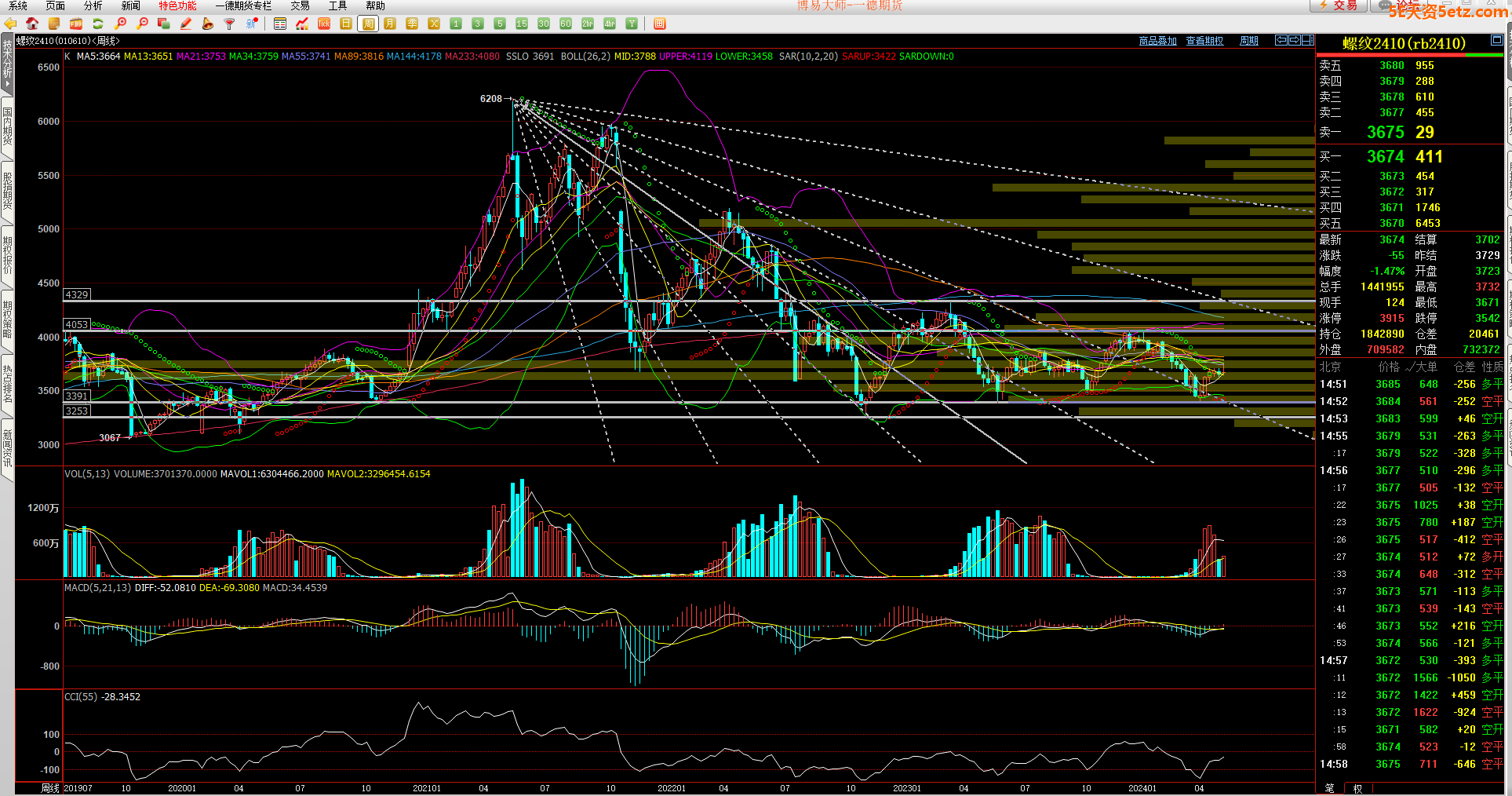
Task: Refresh data with green arrows icon
Action: pyautogui.click(x=98, y=24)
